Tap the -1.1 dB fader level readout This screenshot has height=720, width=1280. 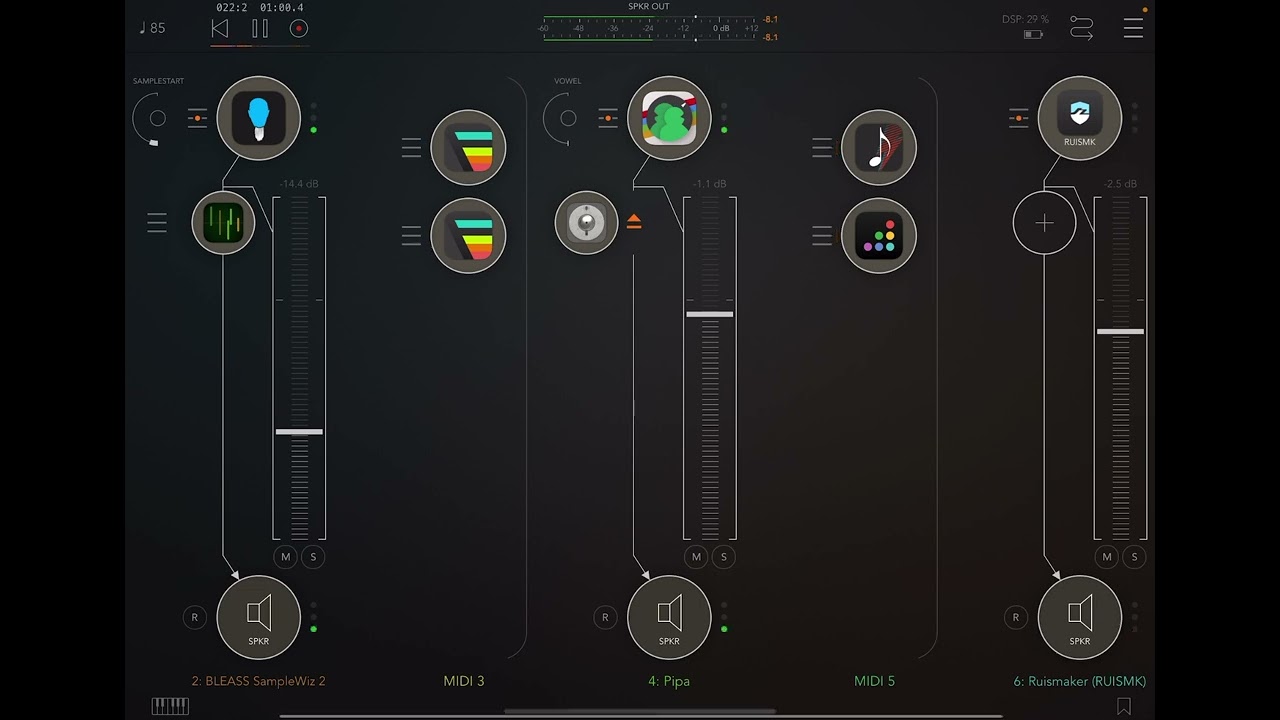pos(710,184)
